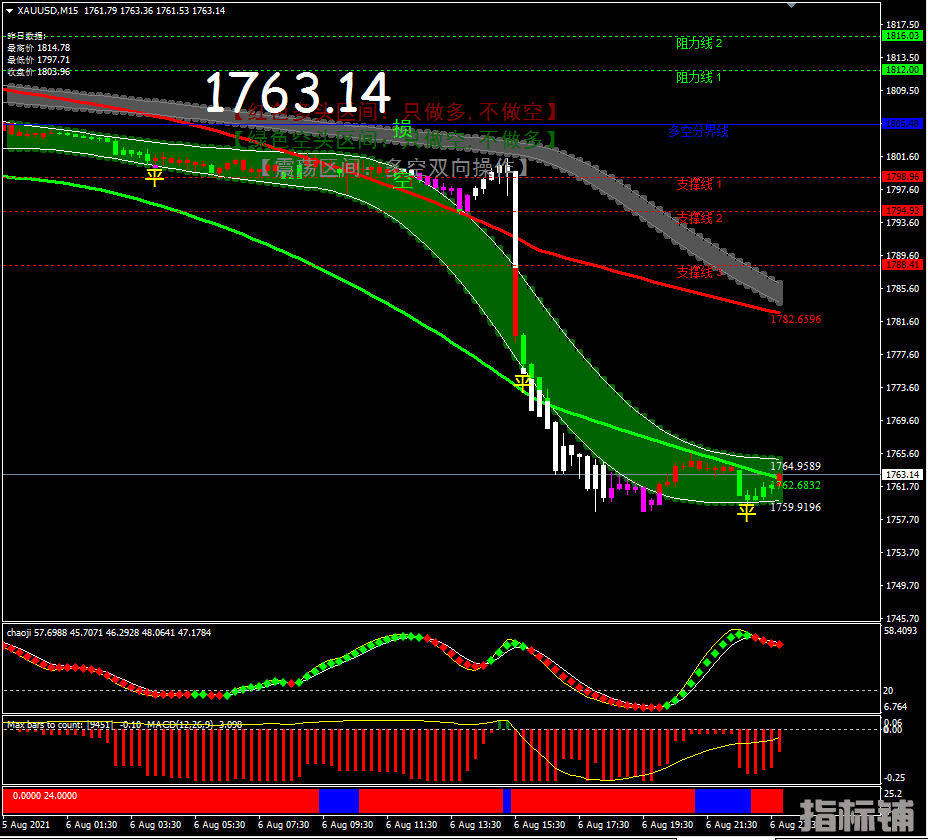Click the 5 Aug 2021 date label
928x840 pixels.
click(x=26, y=825)
